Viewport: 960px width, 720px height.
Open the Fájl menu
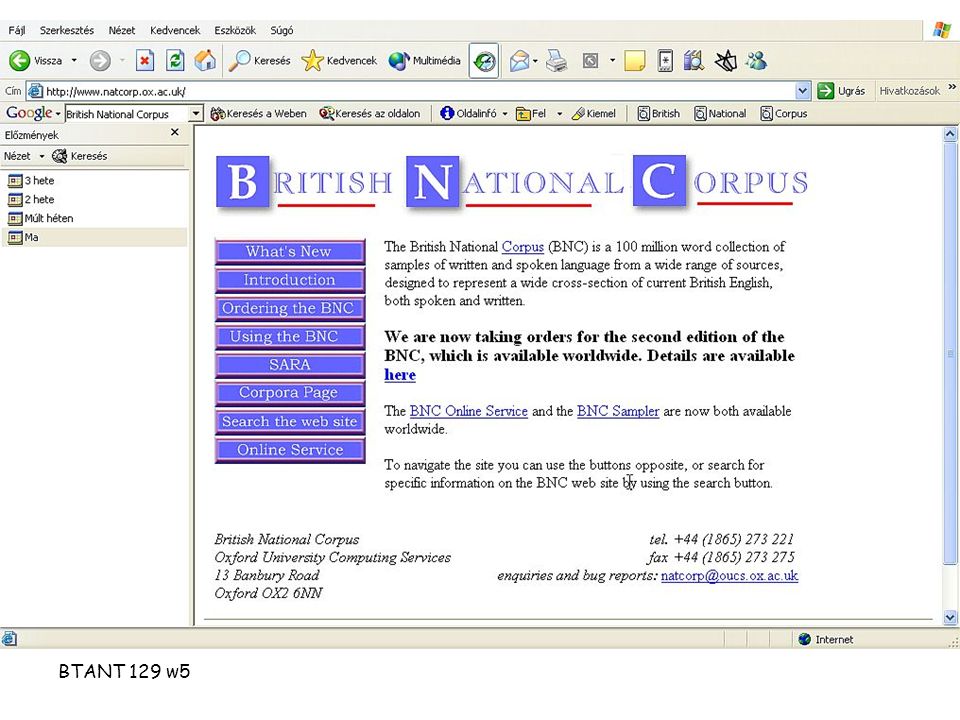click(x=17, y=30)
